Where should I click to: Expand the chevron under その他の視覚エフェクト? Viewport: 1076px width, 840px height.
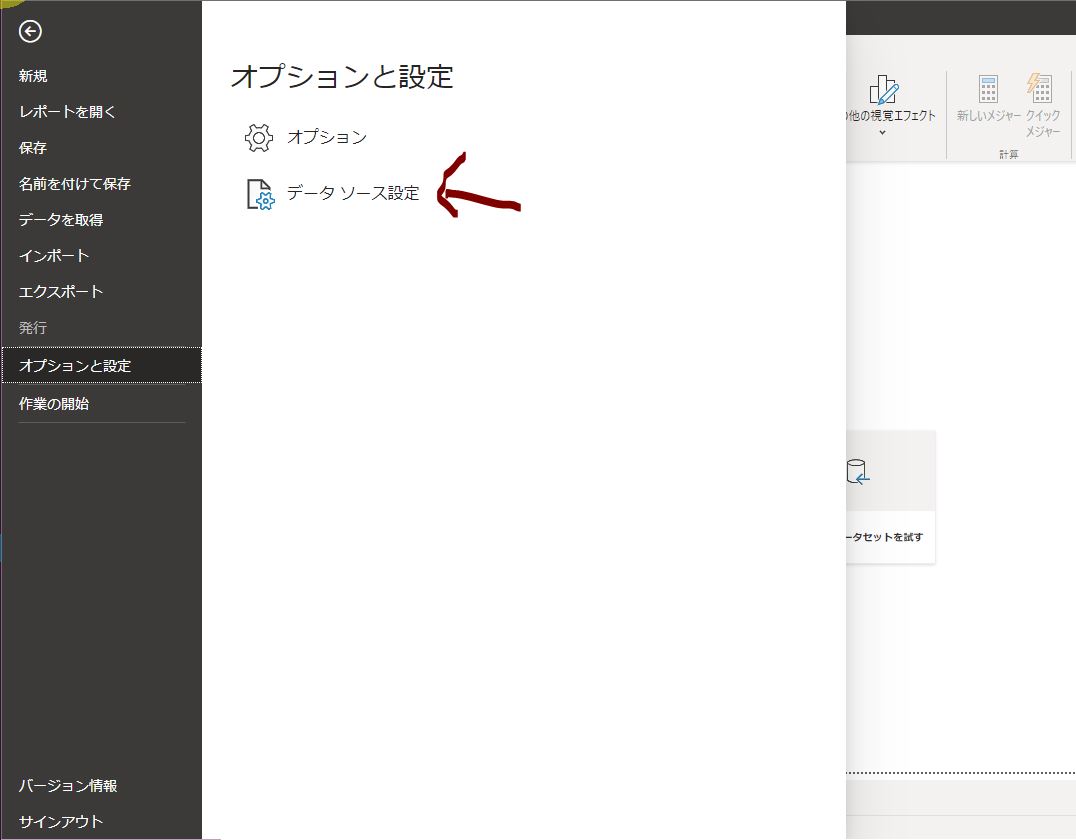click(882, 132)
